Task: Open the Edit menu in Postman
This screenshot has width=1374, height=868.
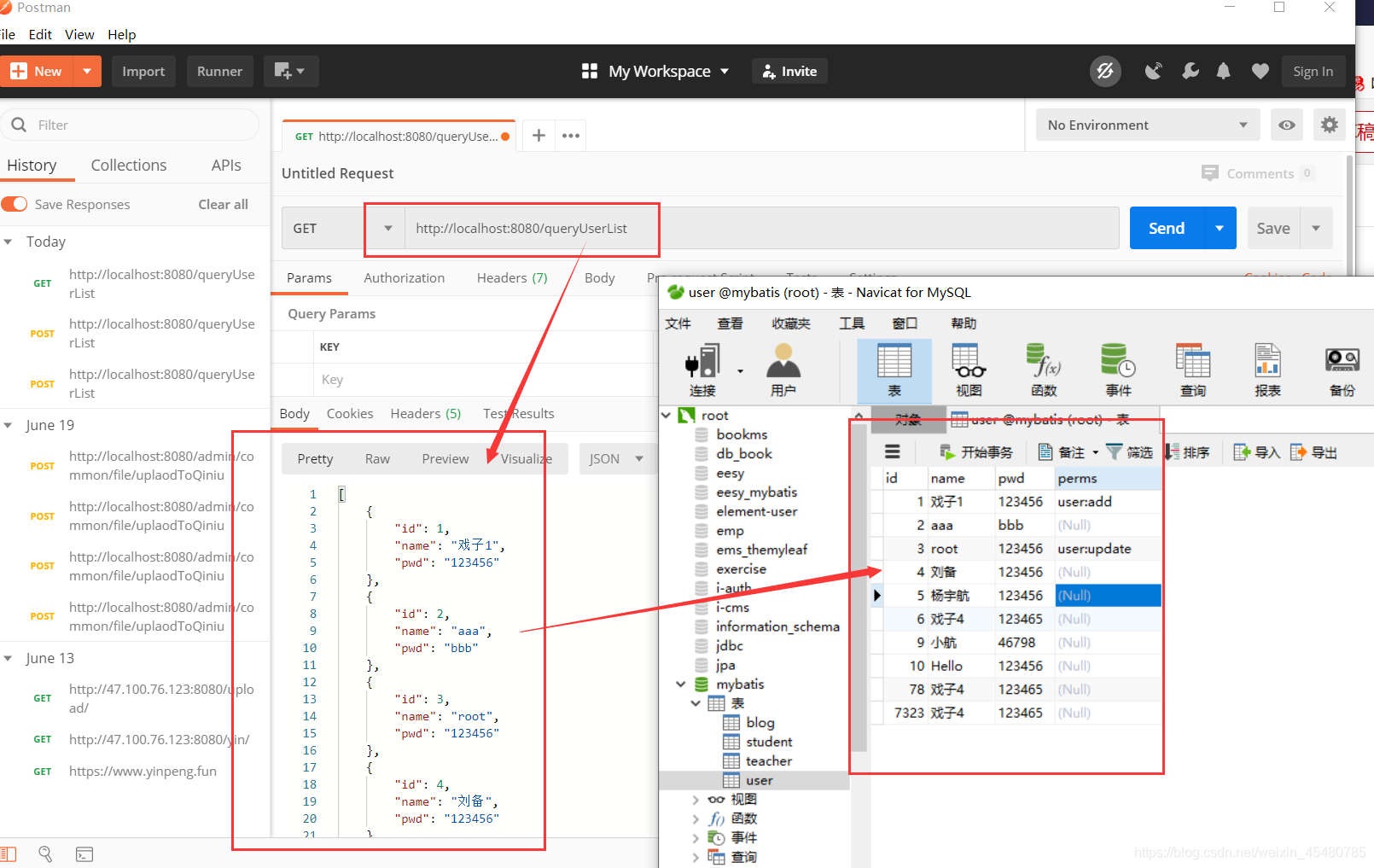Action: 40,35
